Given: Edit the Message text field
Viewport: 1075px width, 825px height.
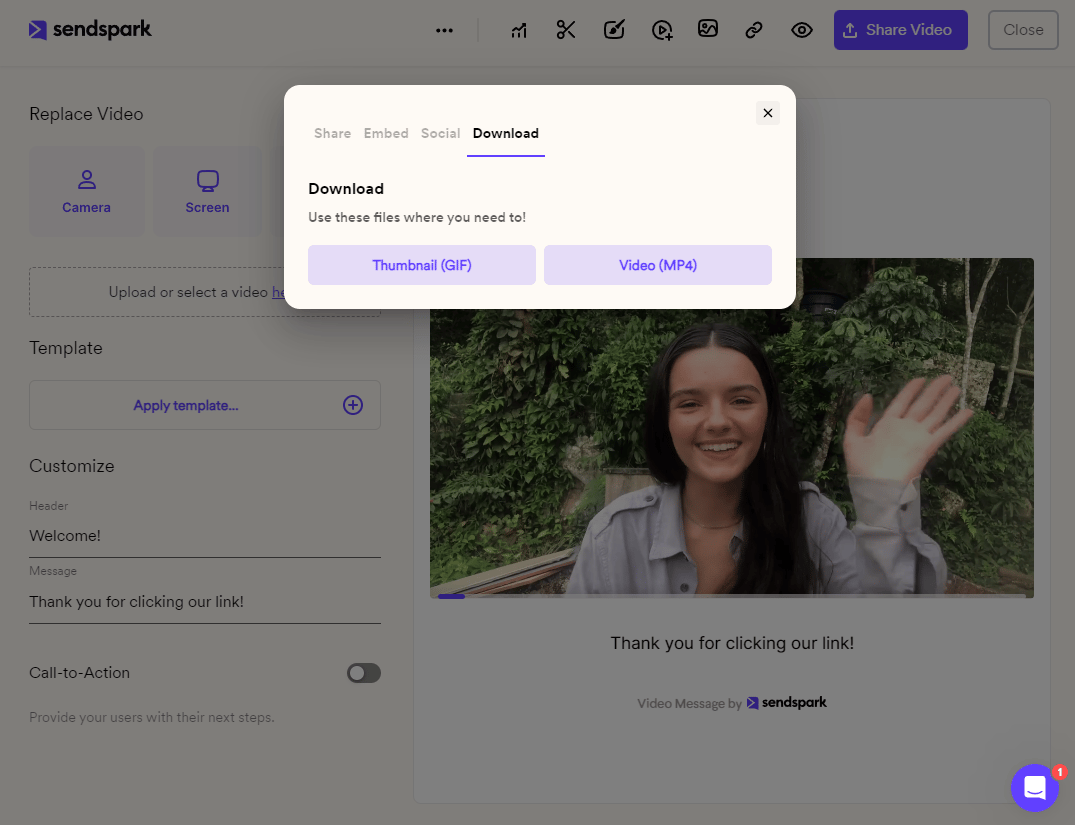Looking at the screenshot, I should (x=204, y=601).
